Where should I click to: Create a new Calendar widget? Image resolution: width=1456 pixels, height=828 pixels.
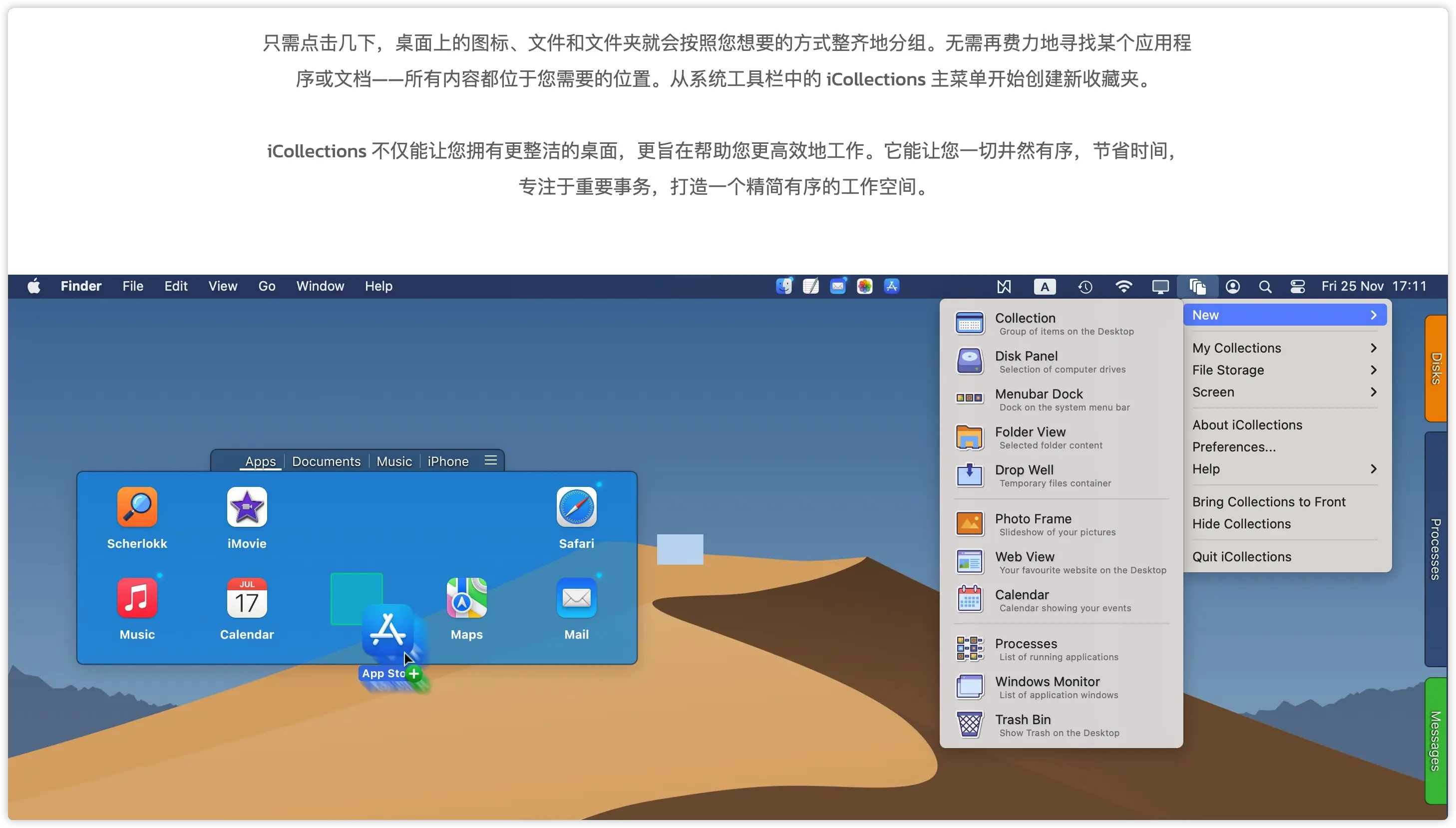pos(1061,601)
